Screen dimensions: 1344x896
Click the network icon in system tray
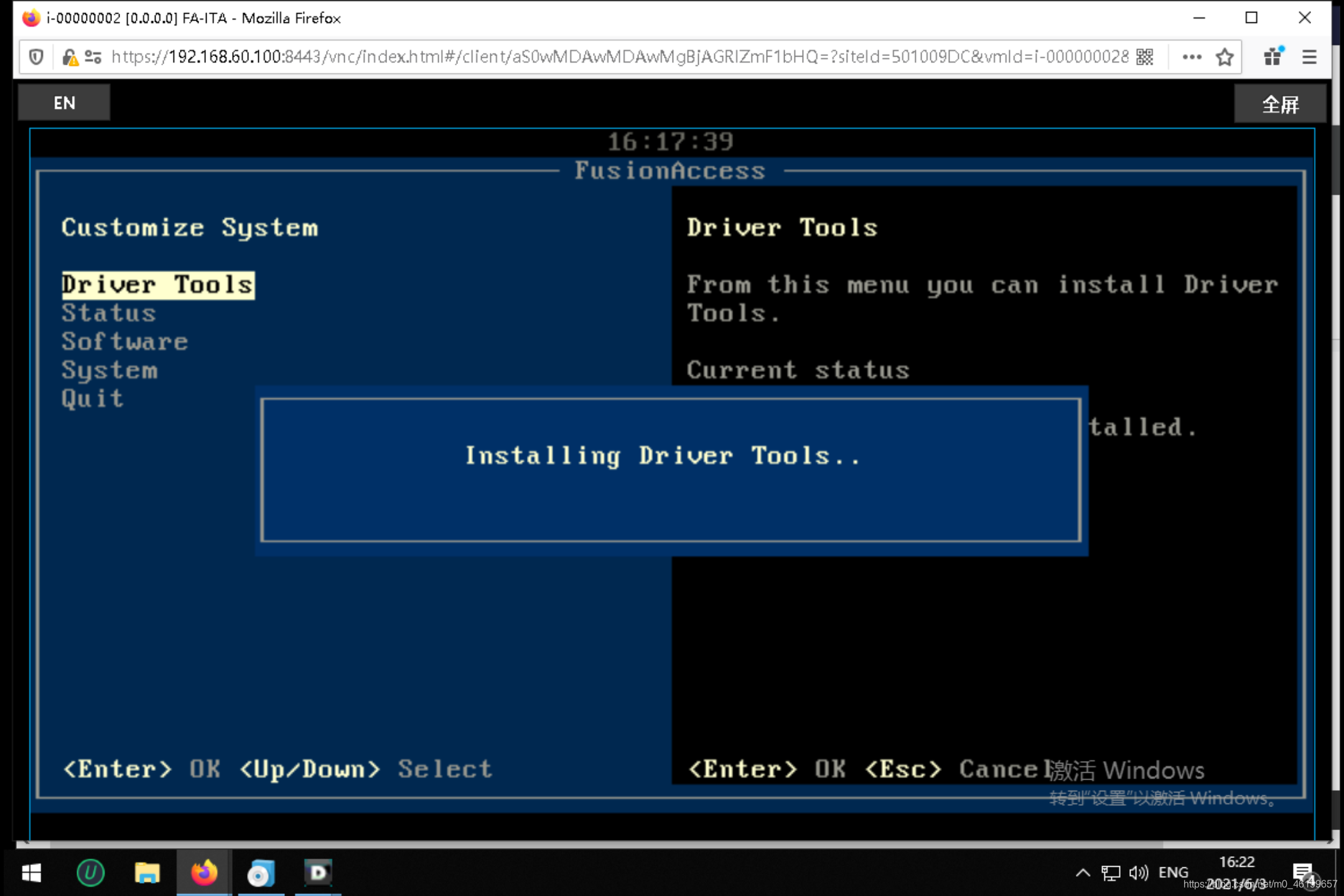[1111, 873]
